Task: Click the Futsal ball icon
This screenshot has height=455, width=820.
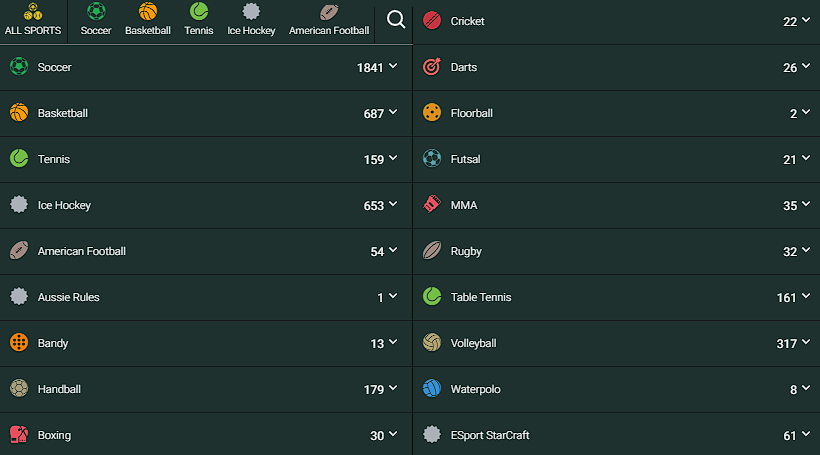Action: pos(432,159)
